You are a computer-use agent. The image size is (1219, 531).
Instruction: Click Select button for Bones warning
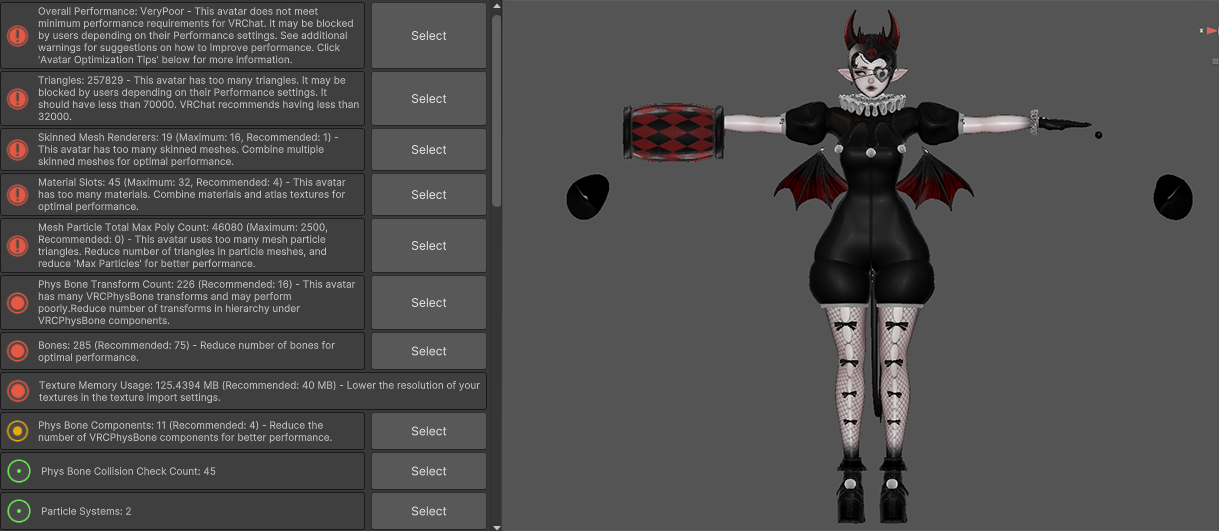[x=429, y=351]
